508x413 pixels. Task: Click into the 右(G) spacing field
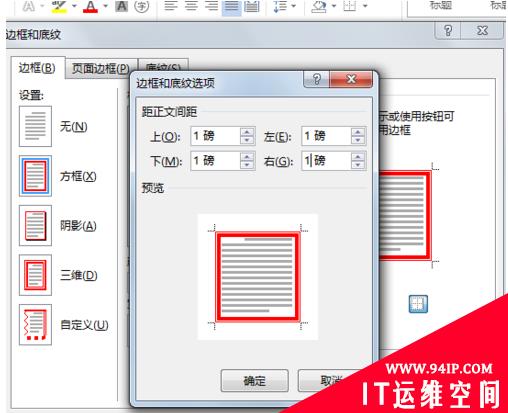pyautogui.click(x=326, y=161)
